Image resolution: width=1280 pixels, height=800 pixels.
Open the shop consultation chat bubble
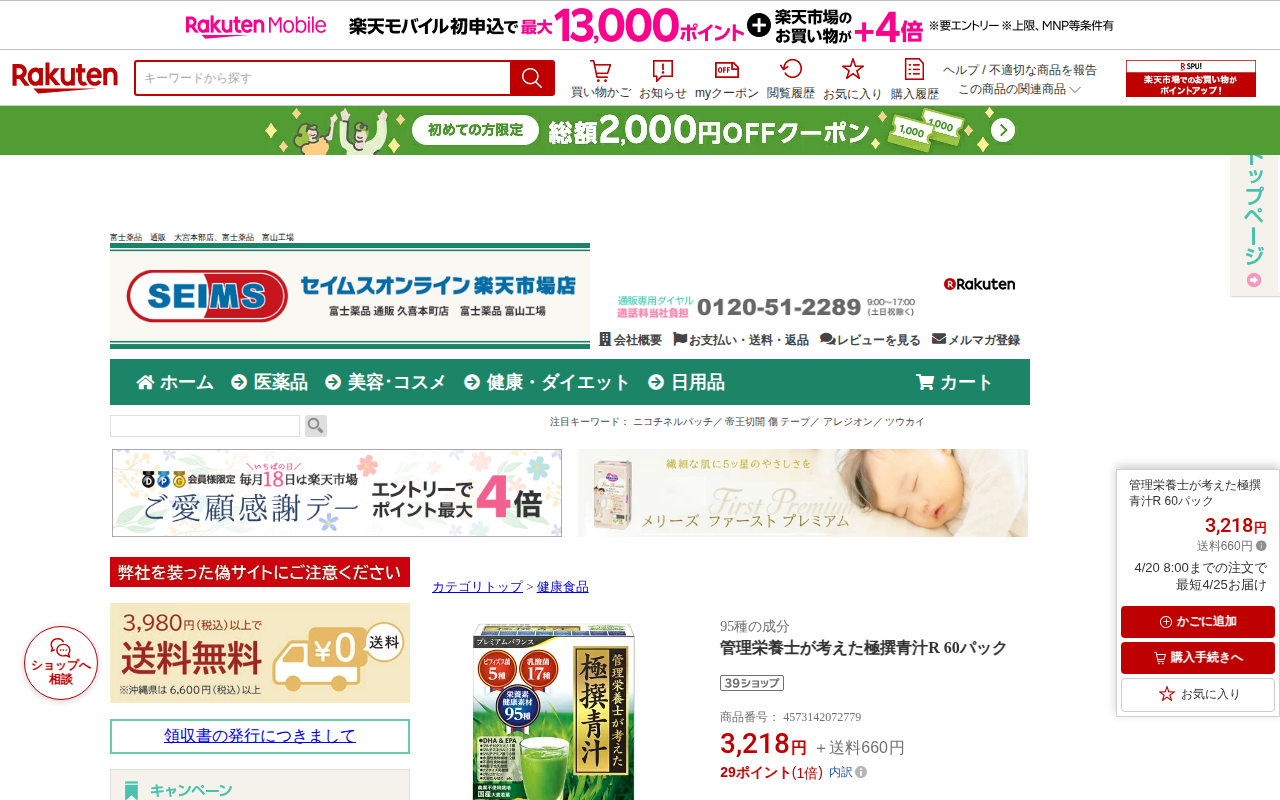pos(61,663)
